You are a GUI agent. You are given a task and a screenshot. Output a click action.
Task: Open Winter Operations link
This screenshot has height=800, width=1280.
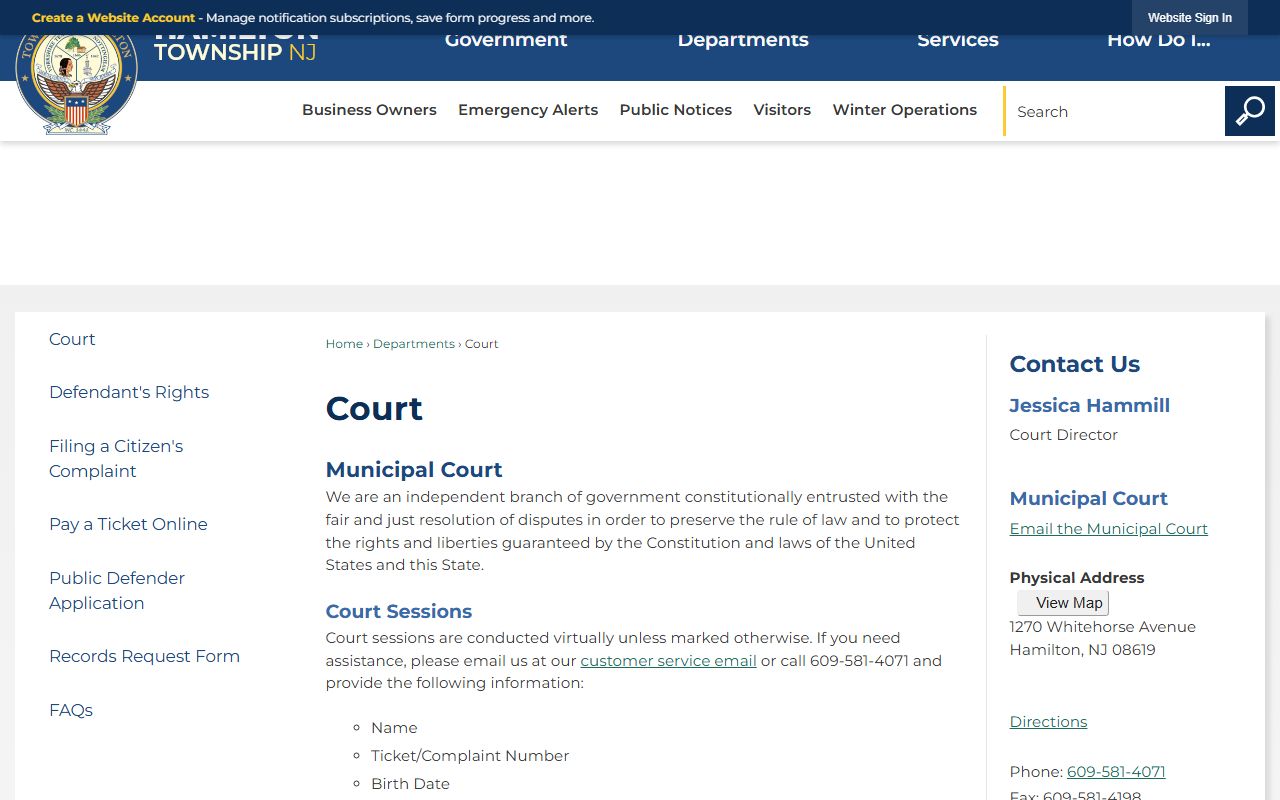[x=904, y=110]
